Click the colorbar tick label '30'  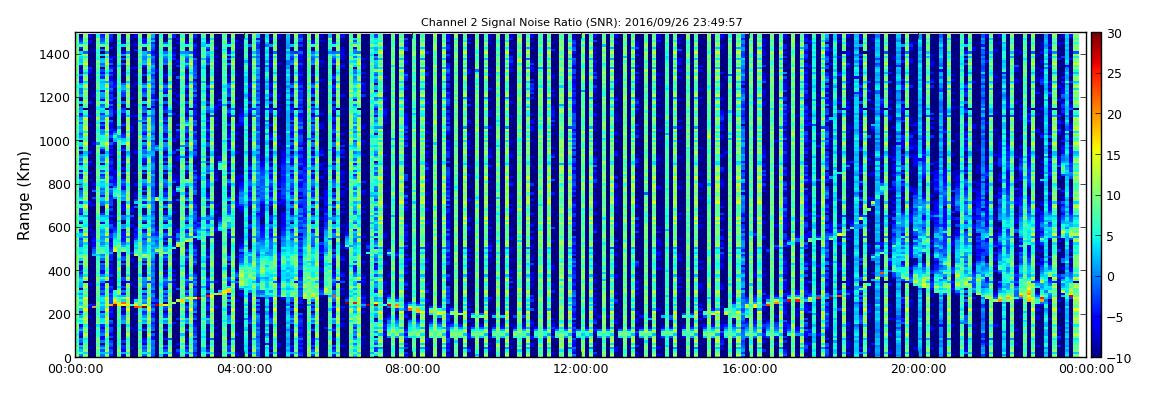click(x=1113, y=34)
